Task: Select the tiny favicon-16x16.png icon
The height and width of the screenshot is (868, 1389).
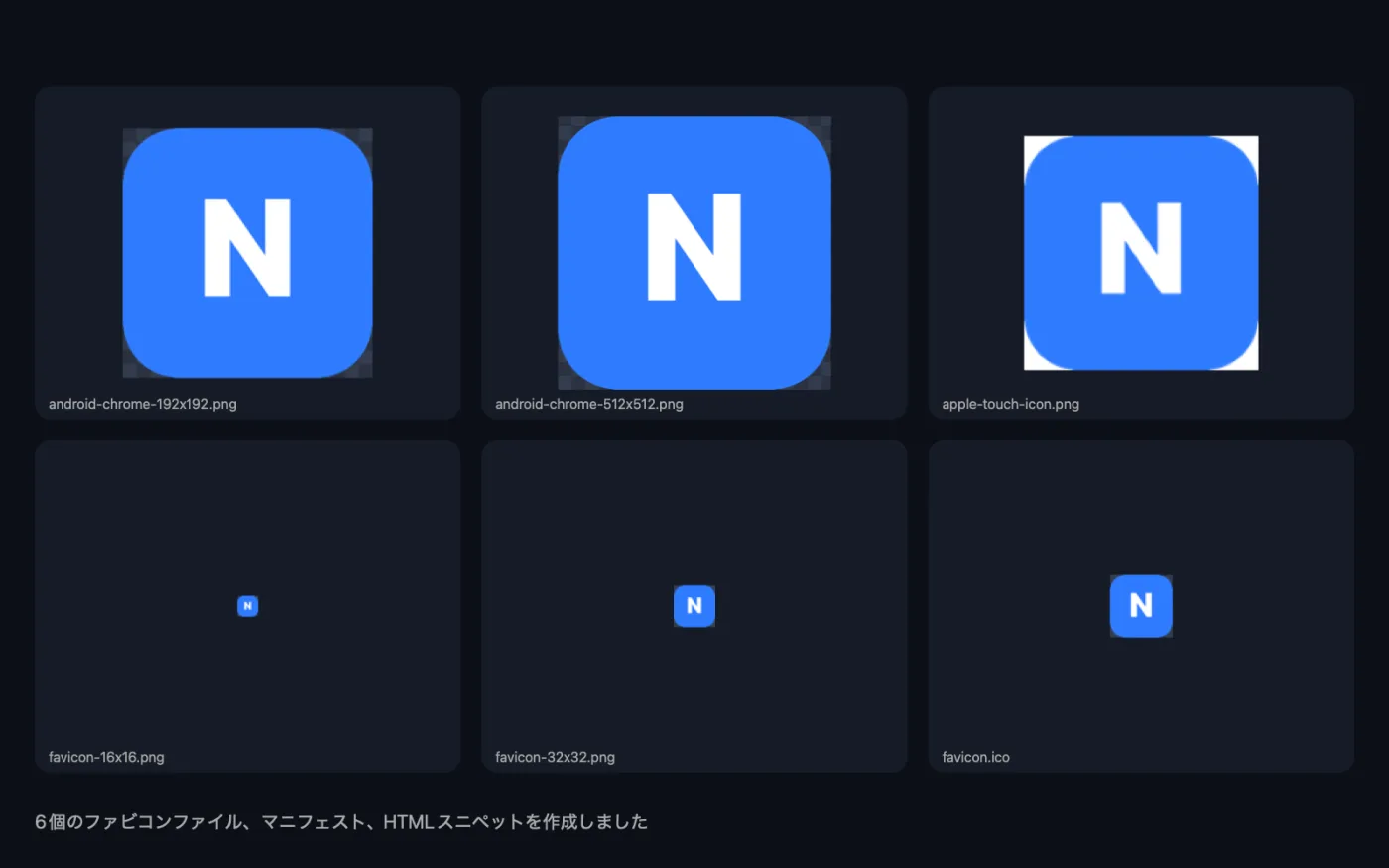Action: (248, 606)
